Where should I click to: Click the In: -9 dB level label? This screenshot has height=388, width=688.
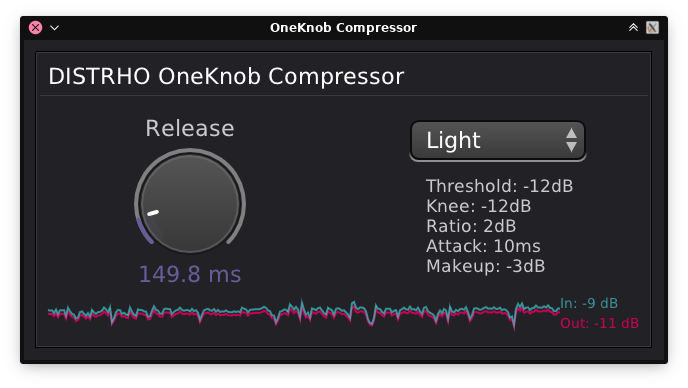[x=589, y=303]
